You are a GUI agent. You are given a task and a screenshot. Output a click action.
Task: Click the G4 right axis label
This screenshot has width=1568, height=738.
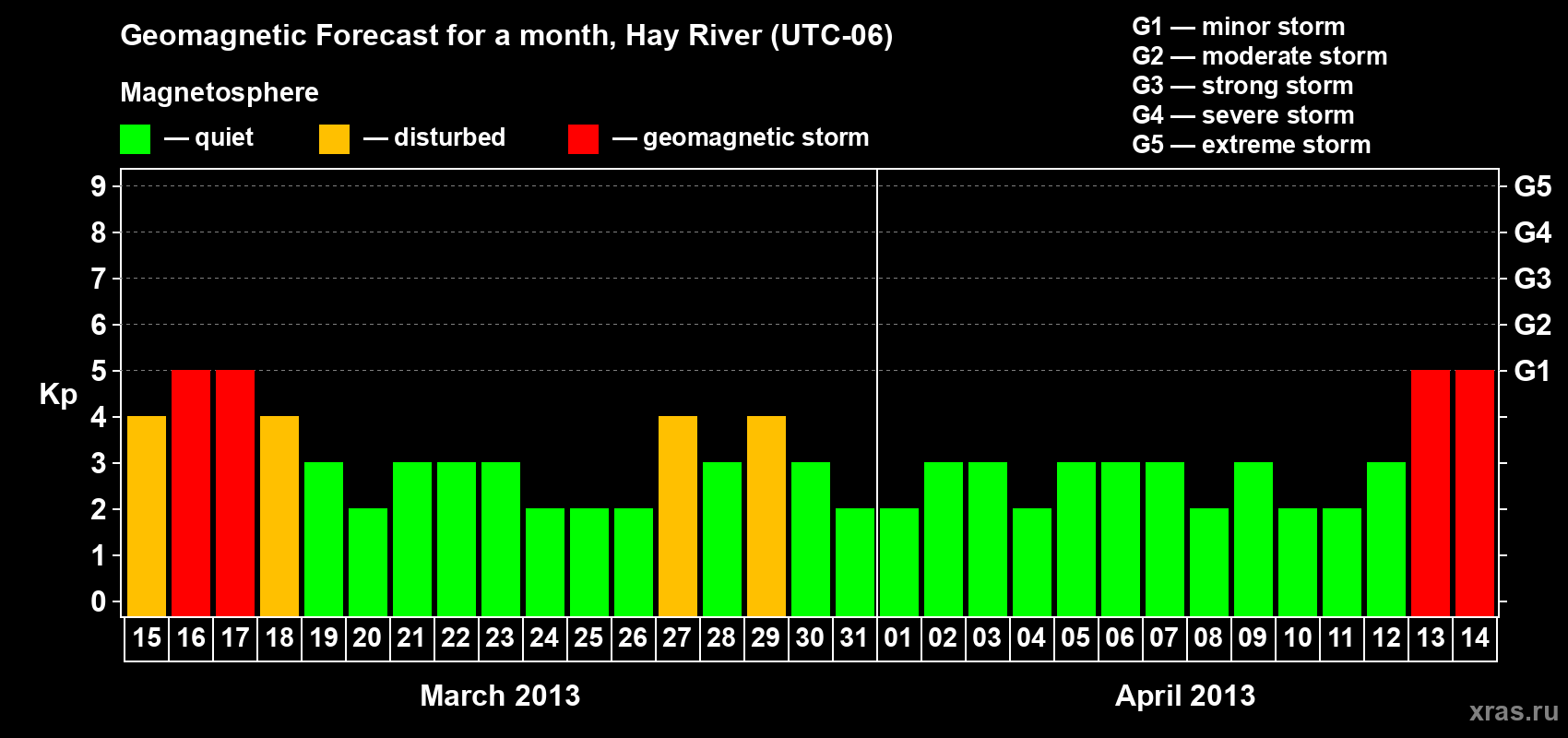click(1533, 232)
